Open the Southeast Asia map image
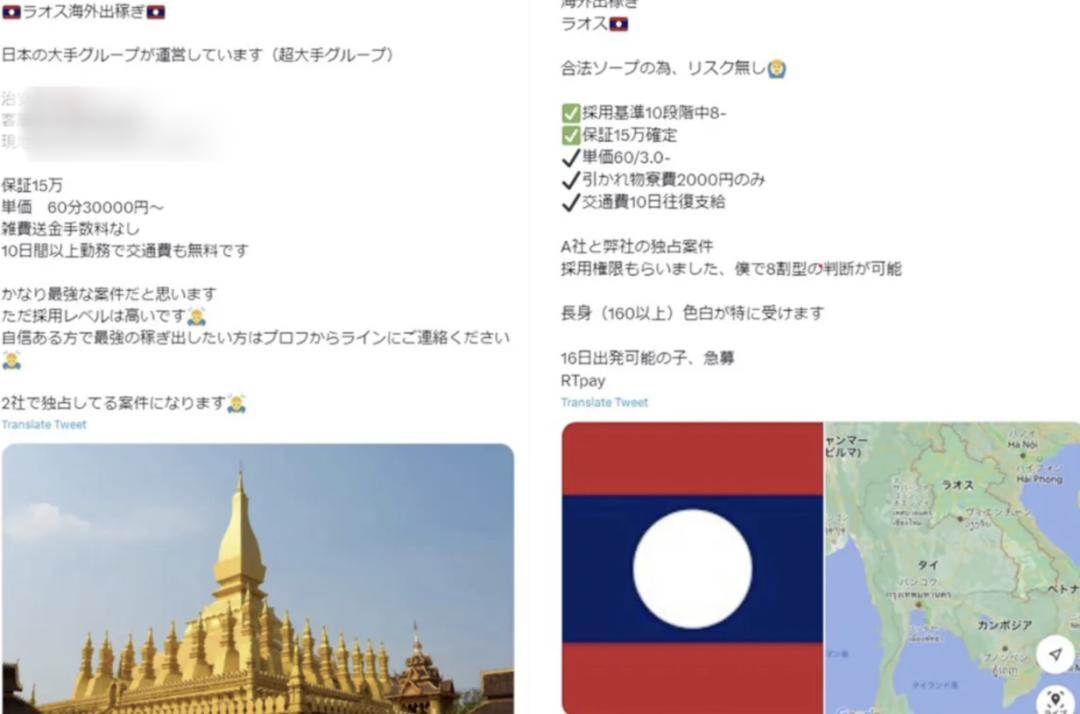 point(953,568)
